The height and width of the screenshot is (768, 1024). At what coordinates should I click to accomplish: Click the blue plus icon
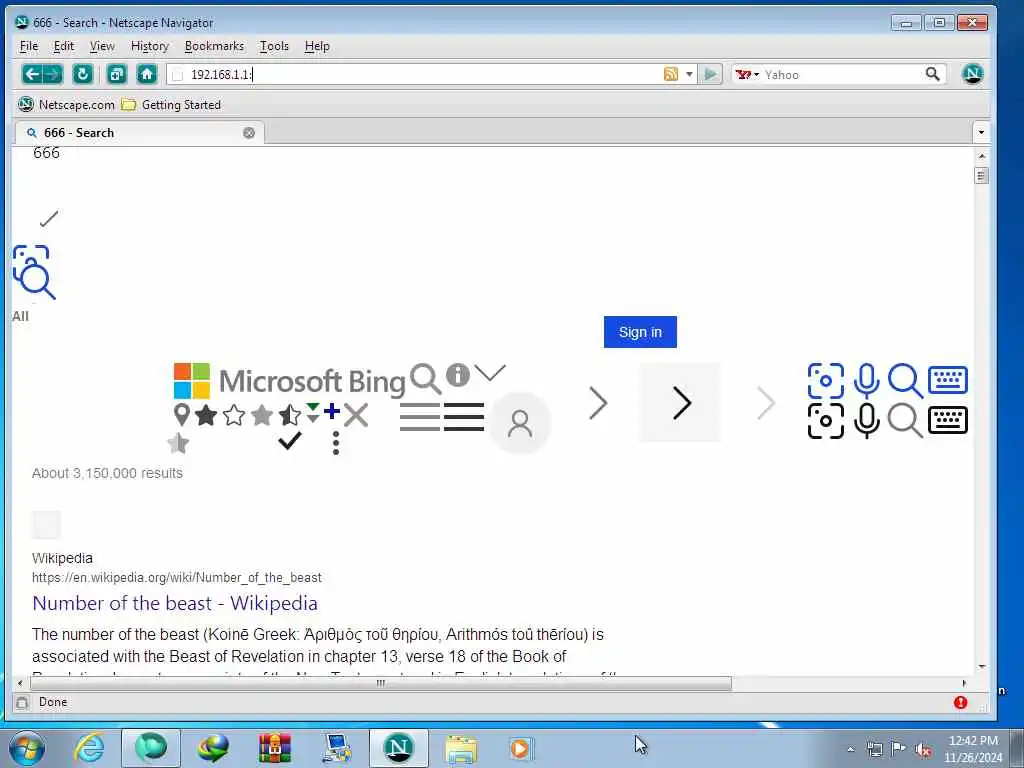pos(332,411)
